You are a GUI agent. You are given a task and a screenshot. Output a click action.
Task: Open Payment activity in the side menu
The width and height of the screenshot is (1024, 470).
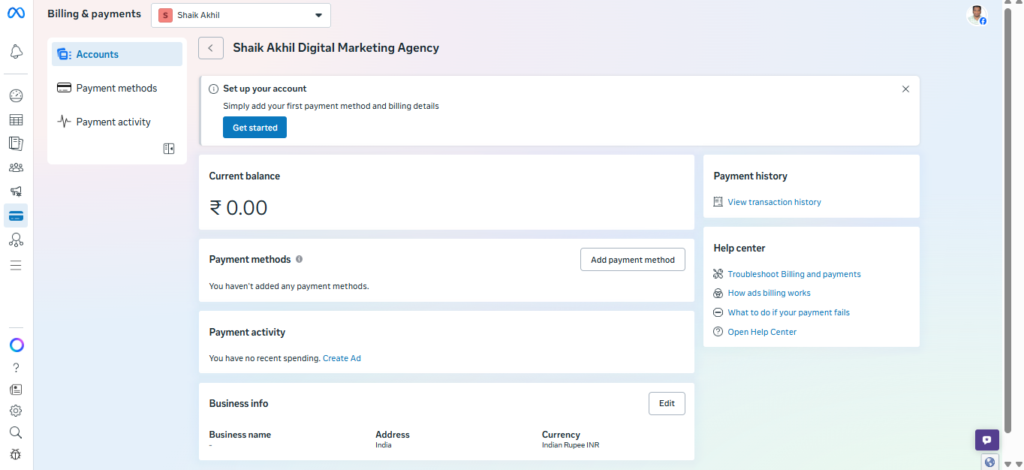coord(118,122)
